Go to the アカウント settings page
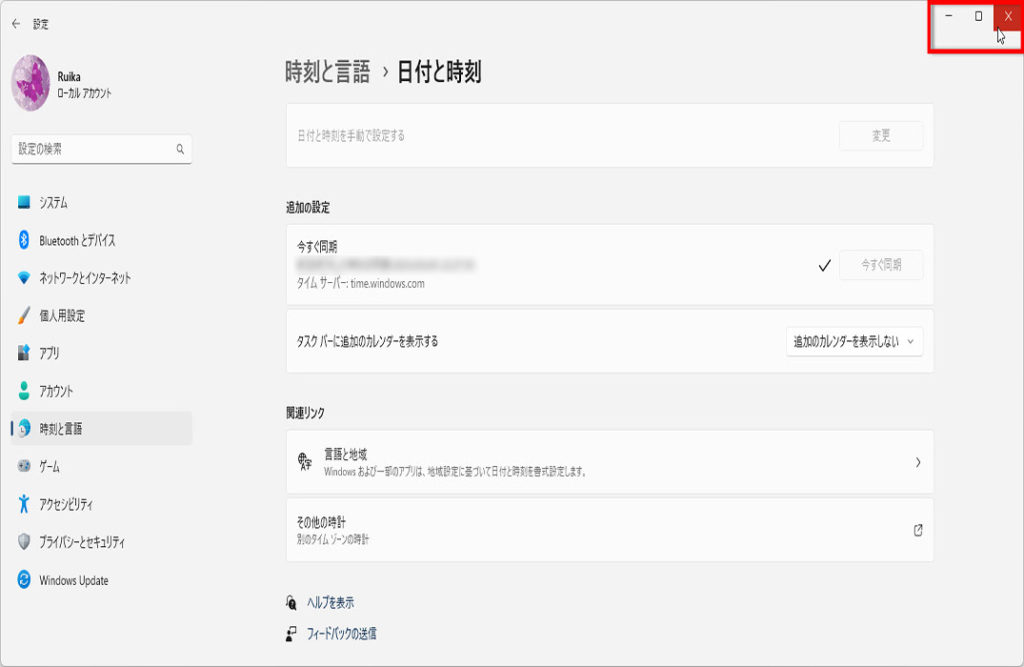 click(x=56, y=391)
